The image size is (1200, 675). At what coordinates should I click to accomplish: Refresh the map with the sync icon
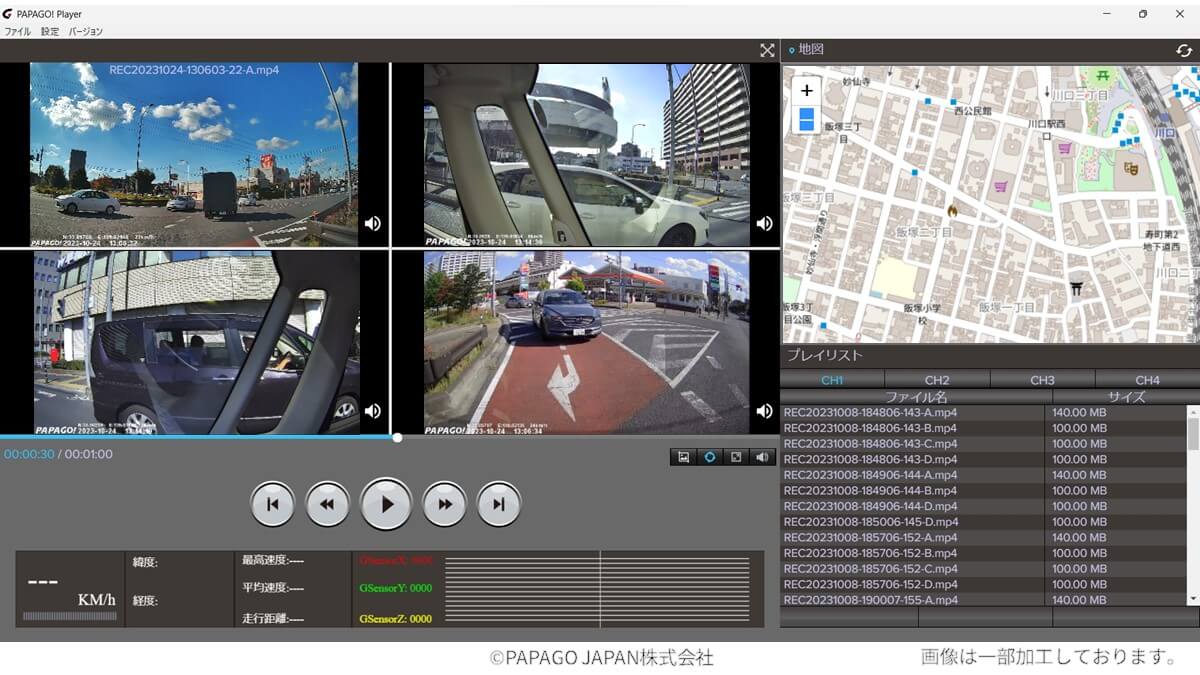[1184, 50]
